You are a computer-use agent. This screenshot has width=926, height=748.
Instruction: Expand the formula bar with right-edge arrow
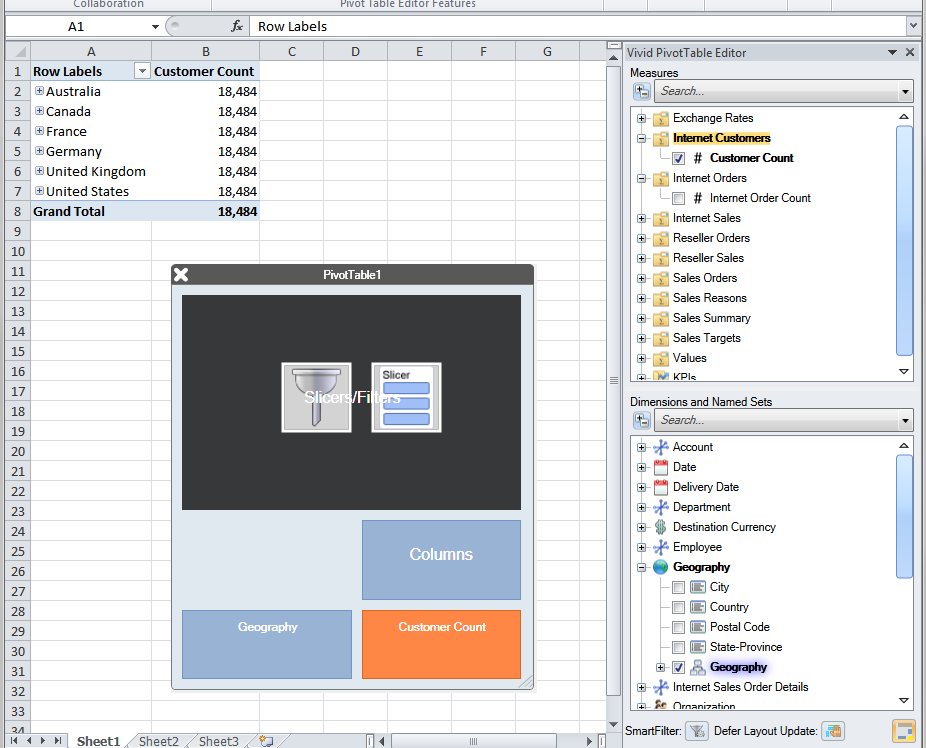914,27
